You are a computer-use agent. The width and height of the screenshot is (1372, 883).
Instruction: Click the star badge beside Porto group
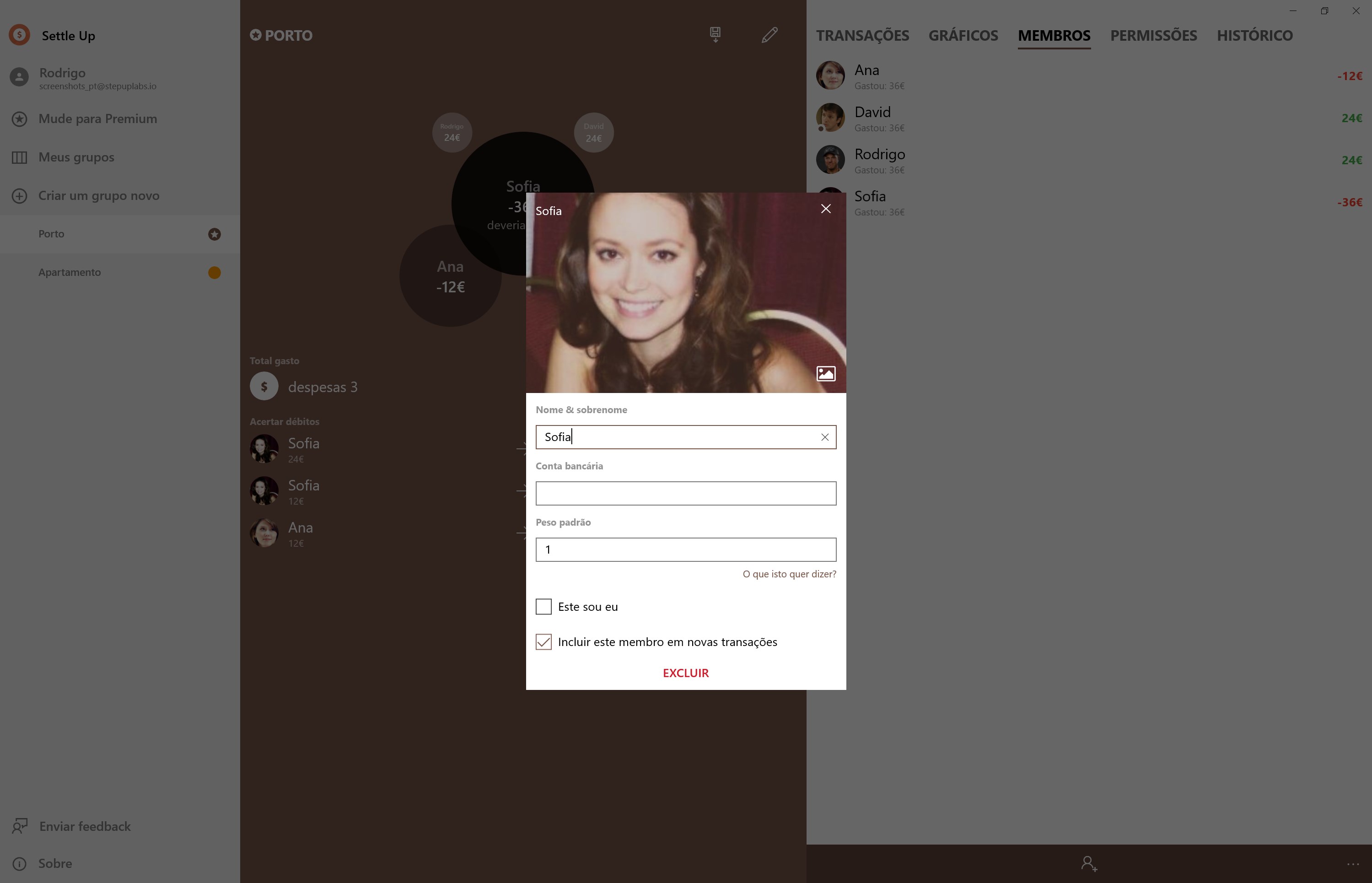215,234
